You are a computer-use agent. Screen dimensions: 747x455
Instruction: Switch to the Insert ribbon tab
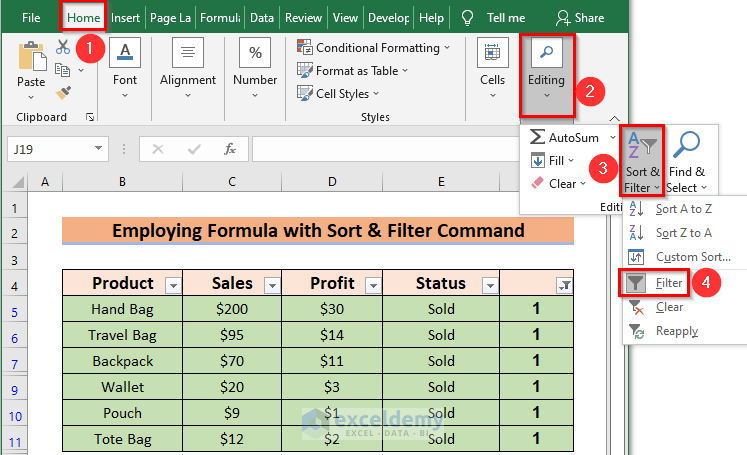click(126, 17)
